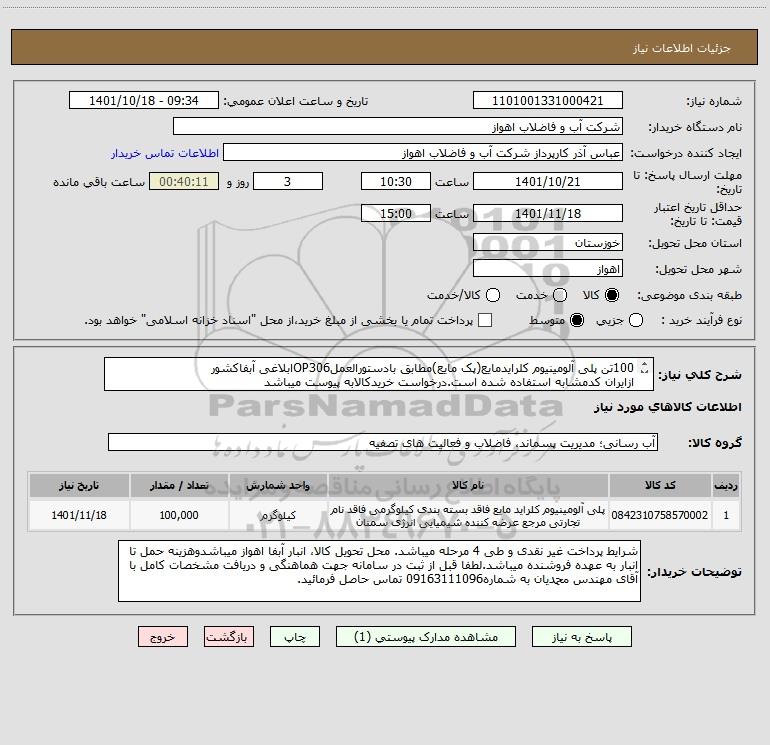770x745 pixels.
Task: Click product code 0842310758570002 cell
Action: click(660, 515)
